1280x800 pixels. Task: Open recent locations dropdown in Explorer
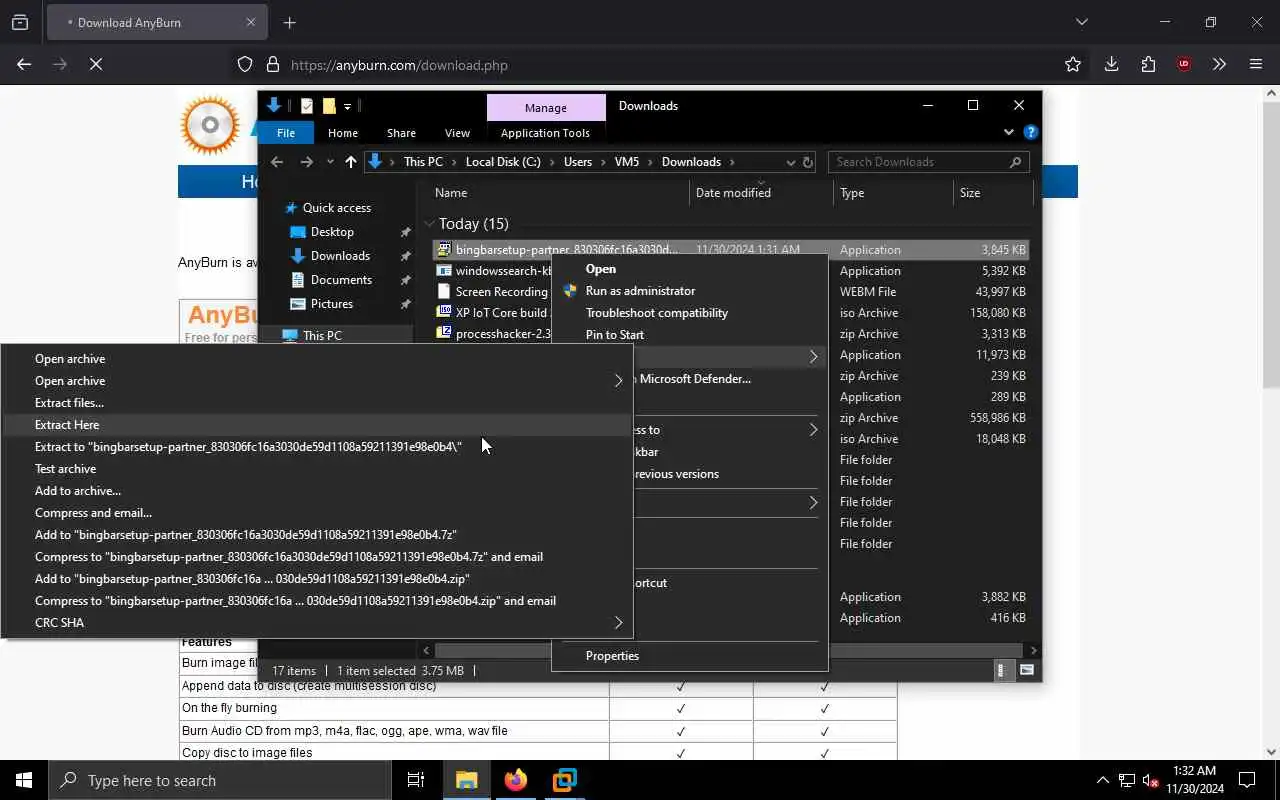pyautogui.click(x=330, y=162)
